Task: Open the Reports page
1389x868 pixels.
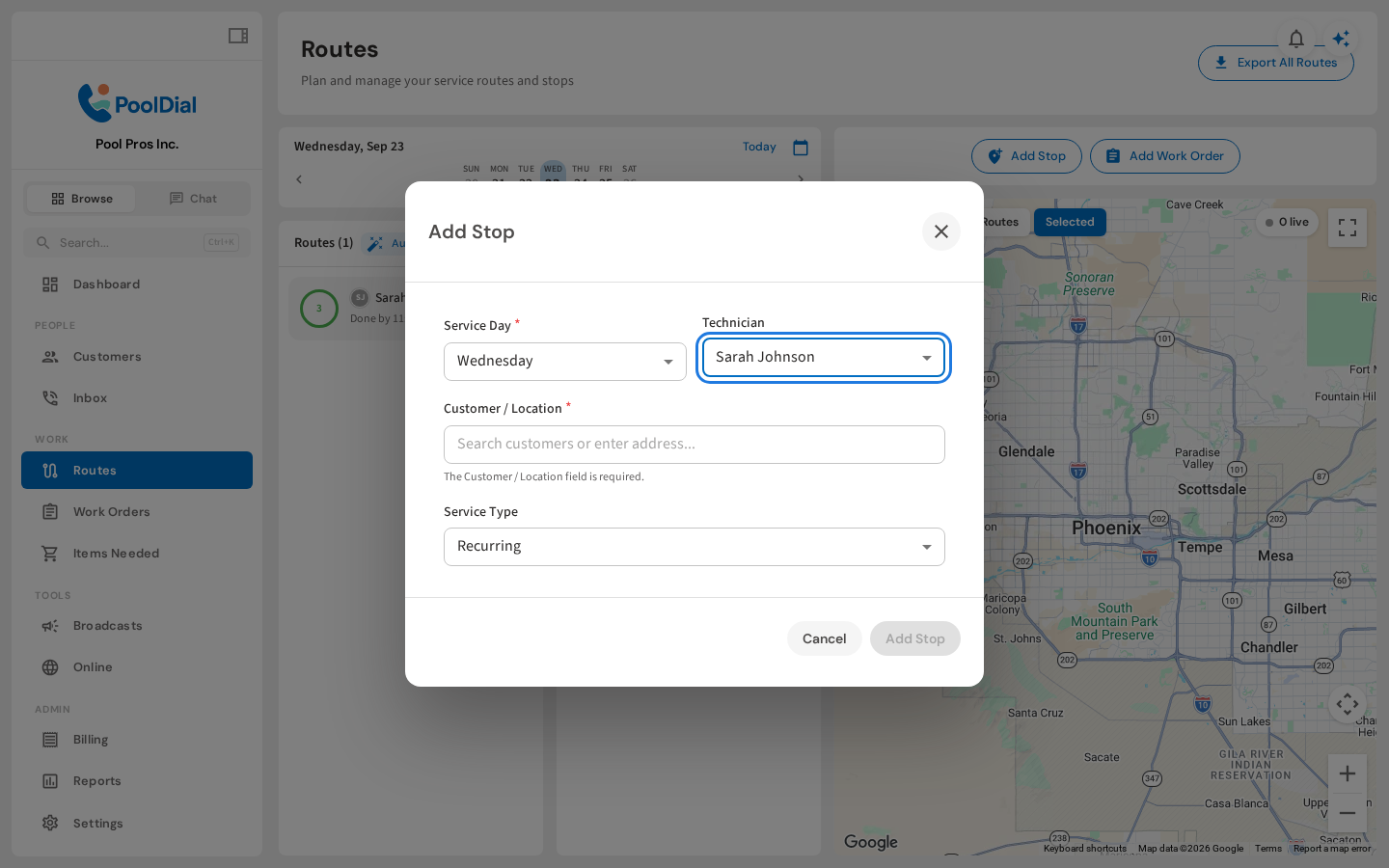Action: (x=137, y=781)
